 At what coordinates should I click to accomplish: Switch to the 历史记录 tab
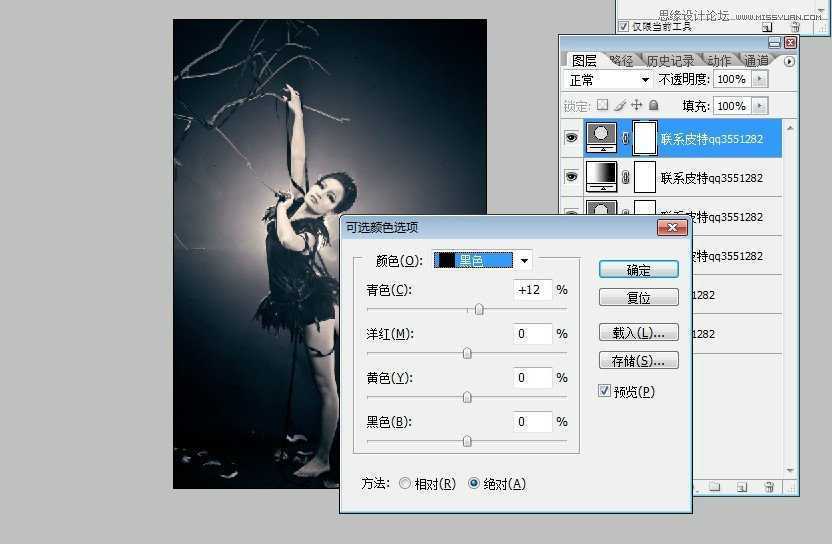[x=671, y=61]
